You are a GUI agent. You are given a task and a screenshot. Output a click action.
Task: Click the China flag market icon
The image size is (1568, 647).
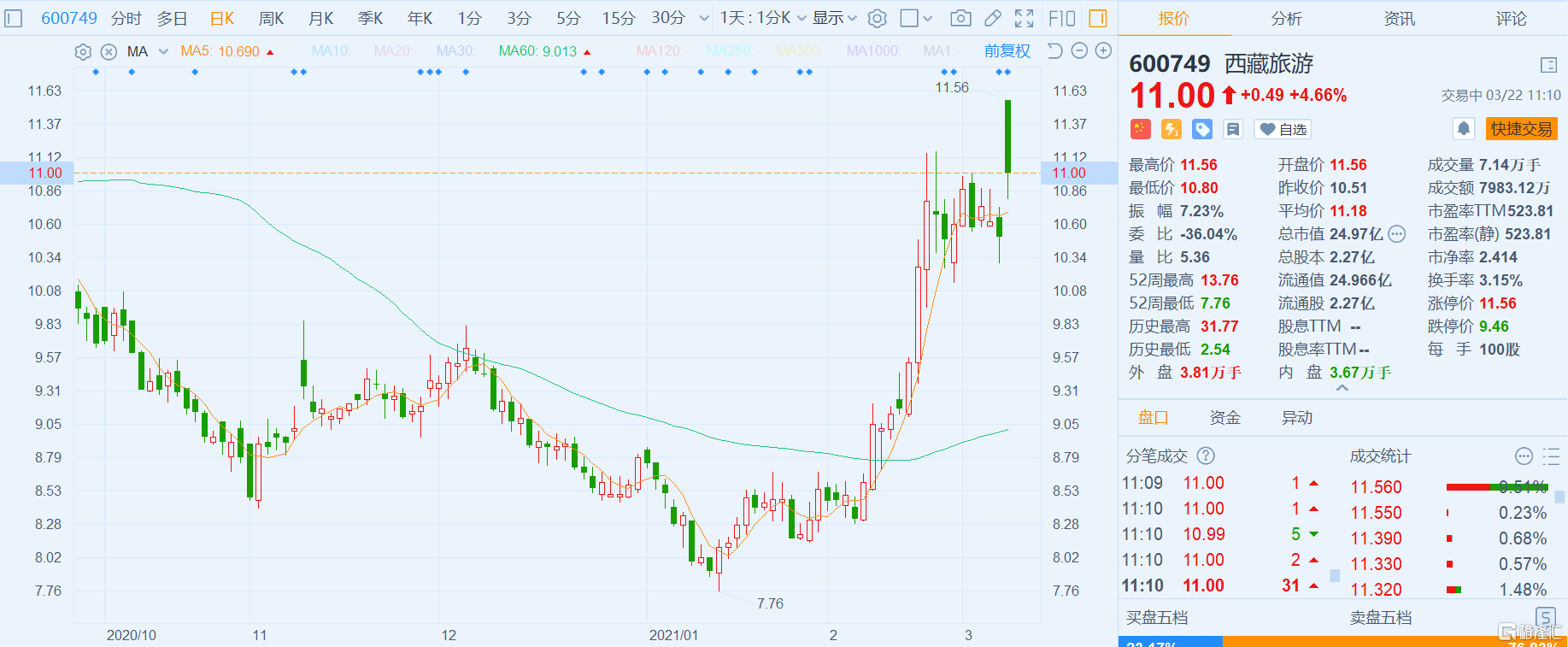tap(1141, 129)
